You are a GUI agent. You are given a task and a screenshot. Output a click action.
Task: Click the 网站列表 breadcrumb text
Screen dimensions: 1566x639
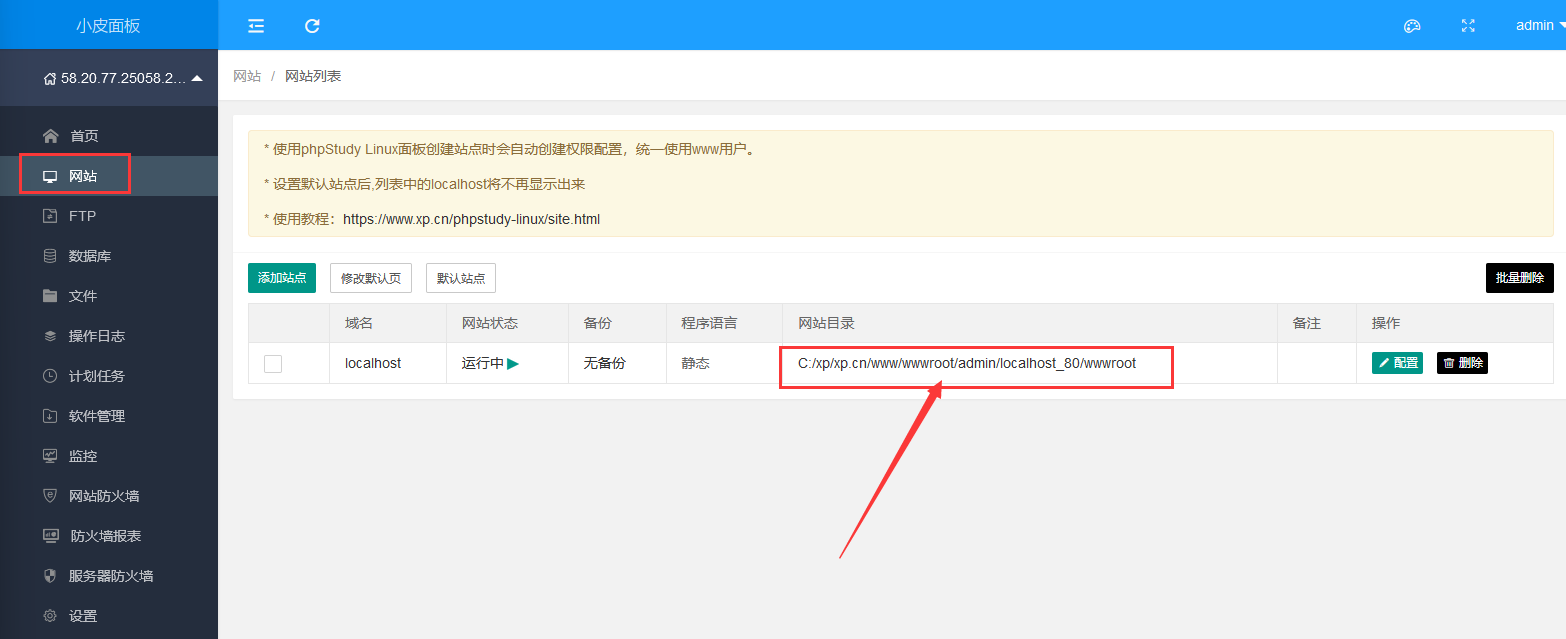[x=313, y=76]
